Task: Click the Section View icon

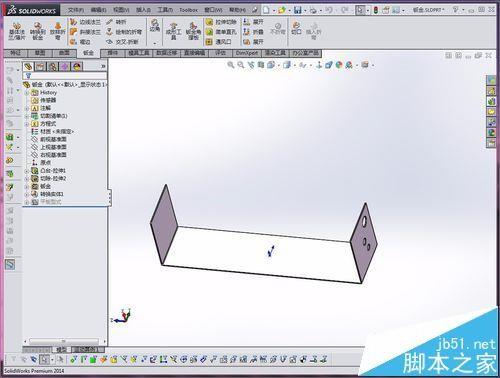Action: pos(261,65)
